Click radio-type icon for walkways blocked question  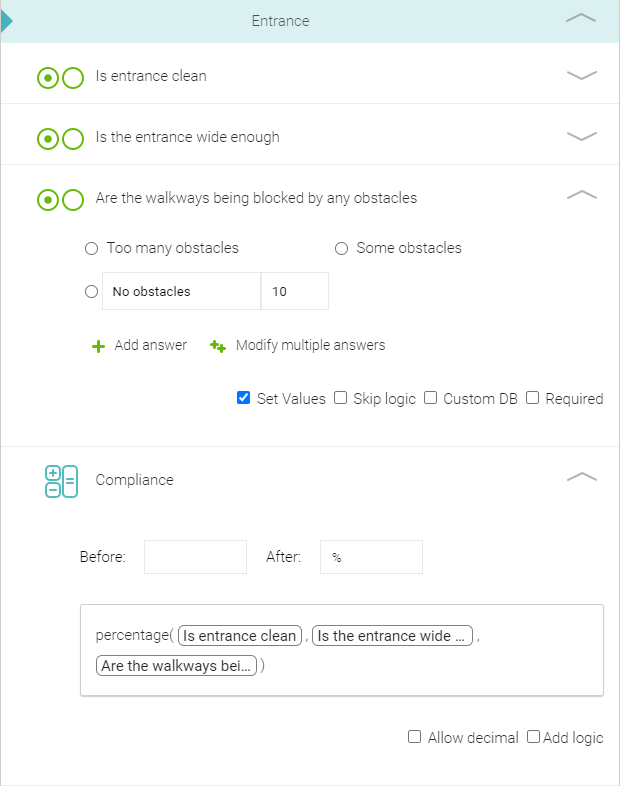[x=60, y=200]
